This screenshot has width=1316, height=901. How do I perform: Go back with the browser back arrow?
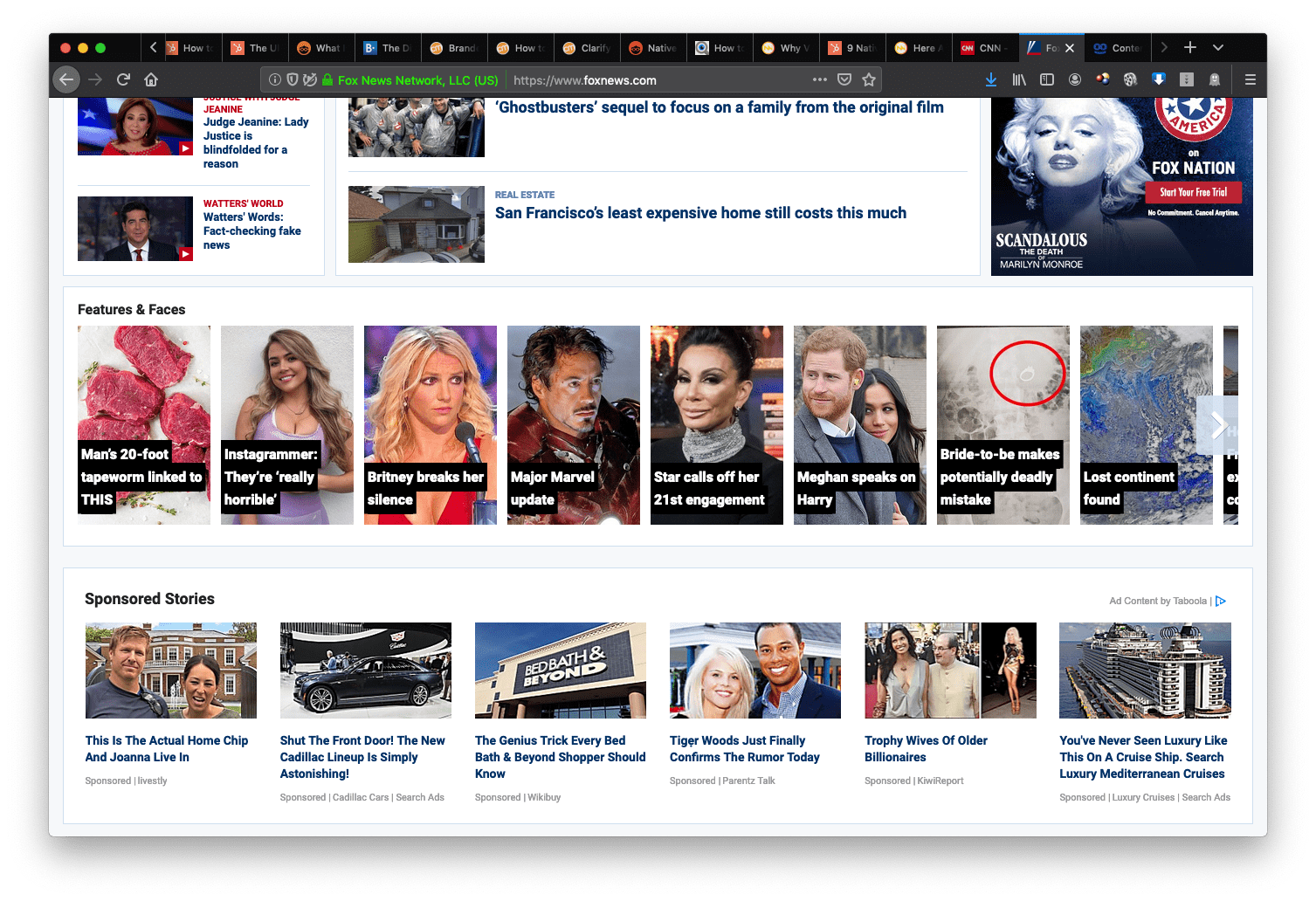(66, 79)
